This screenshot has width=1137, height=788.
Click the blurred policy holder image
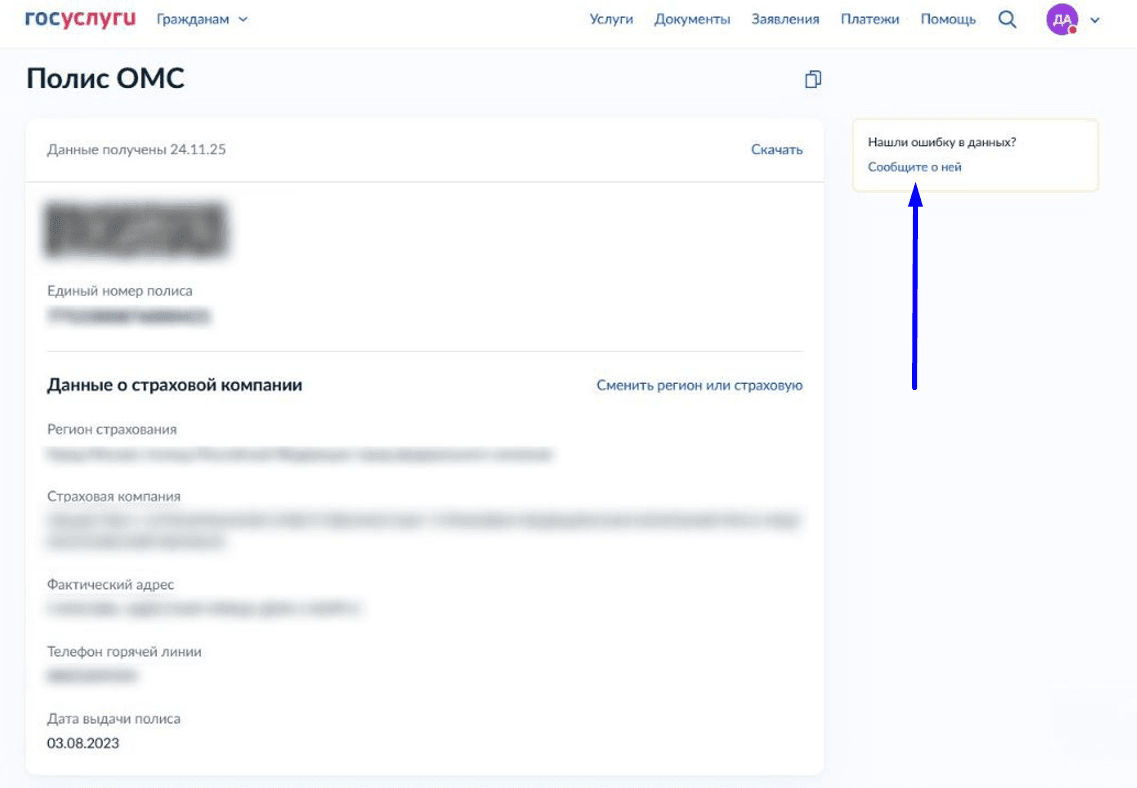[137, 229]
